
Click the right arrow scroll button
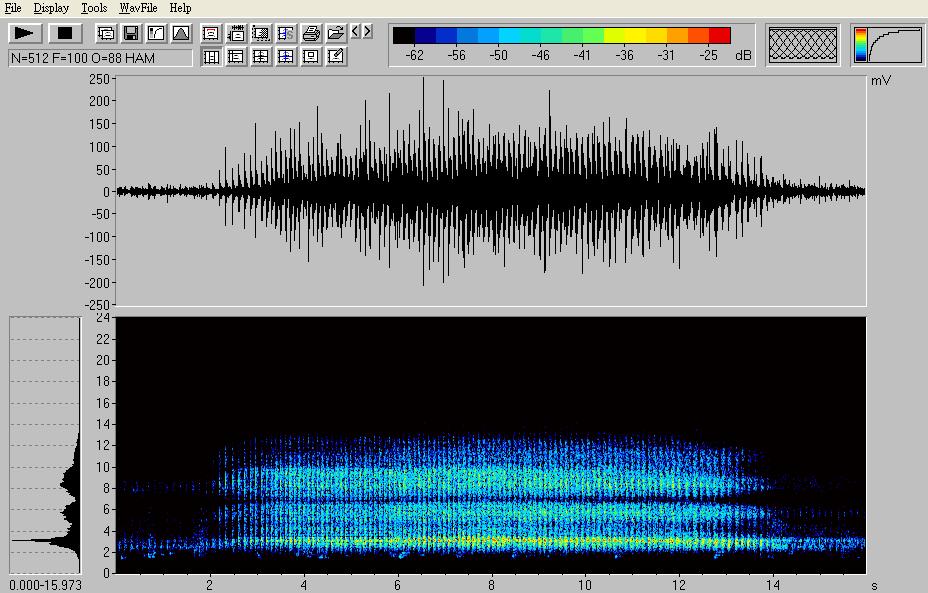[x=367, y=32]
